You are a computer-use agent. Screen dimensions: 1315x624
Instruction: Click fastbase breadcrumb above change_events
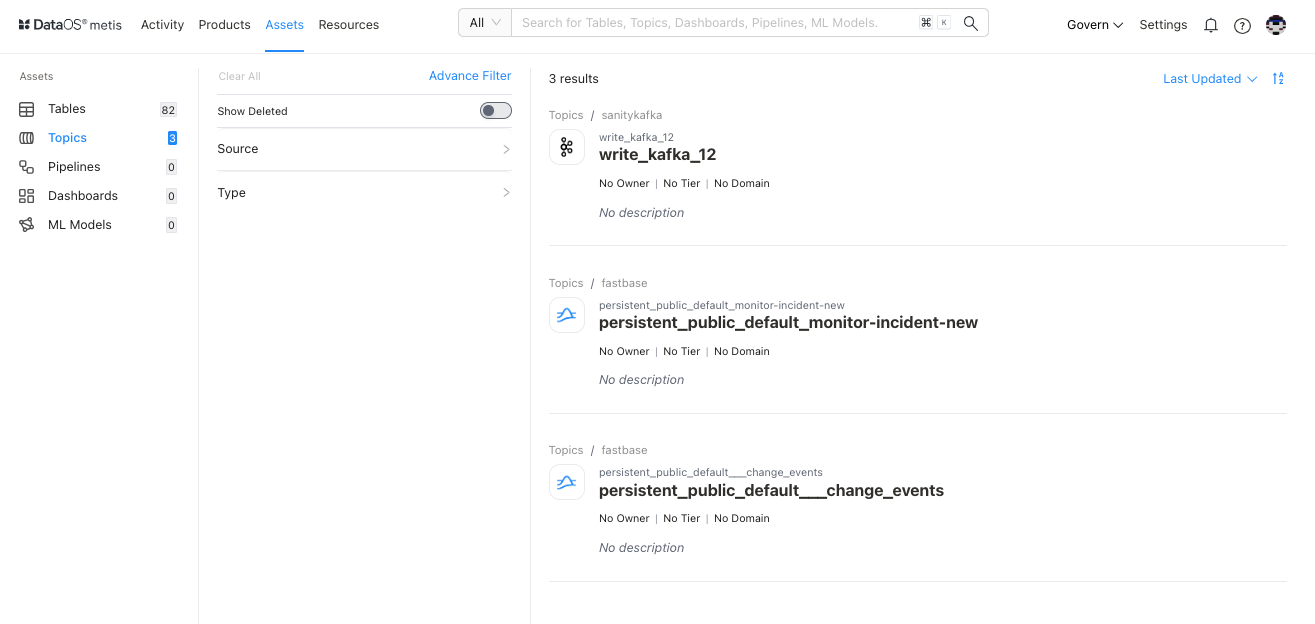click(x=625, y=451)
